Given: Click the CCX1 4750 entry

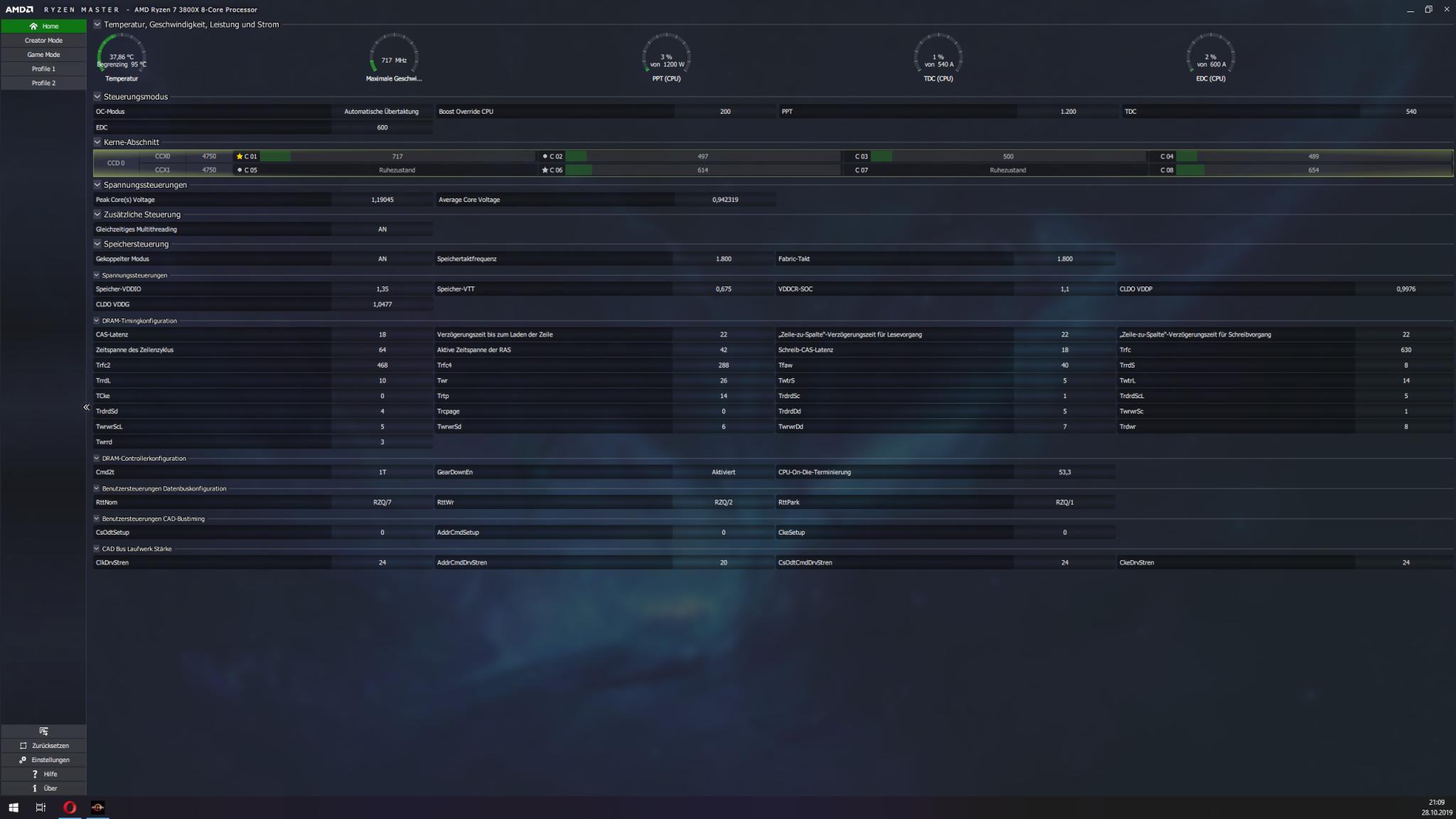Looking at the screenshot, I should [186, 171].
